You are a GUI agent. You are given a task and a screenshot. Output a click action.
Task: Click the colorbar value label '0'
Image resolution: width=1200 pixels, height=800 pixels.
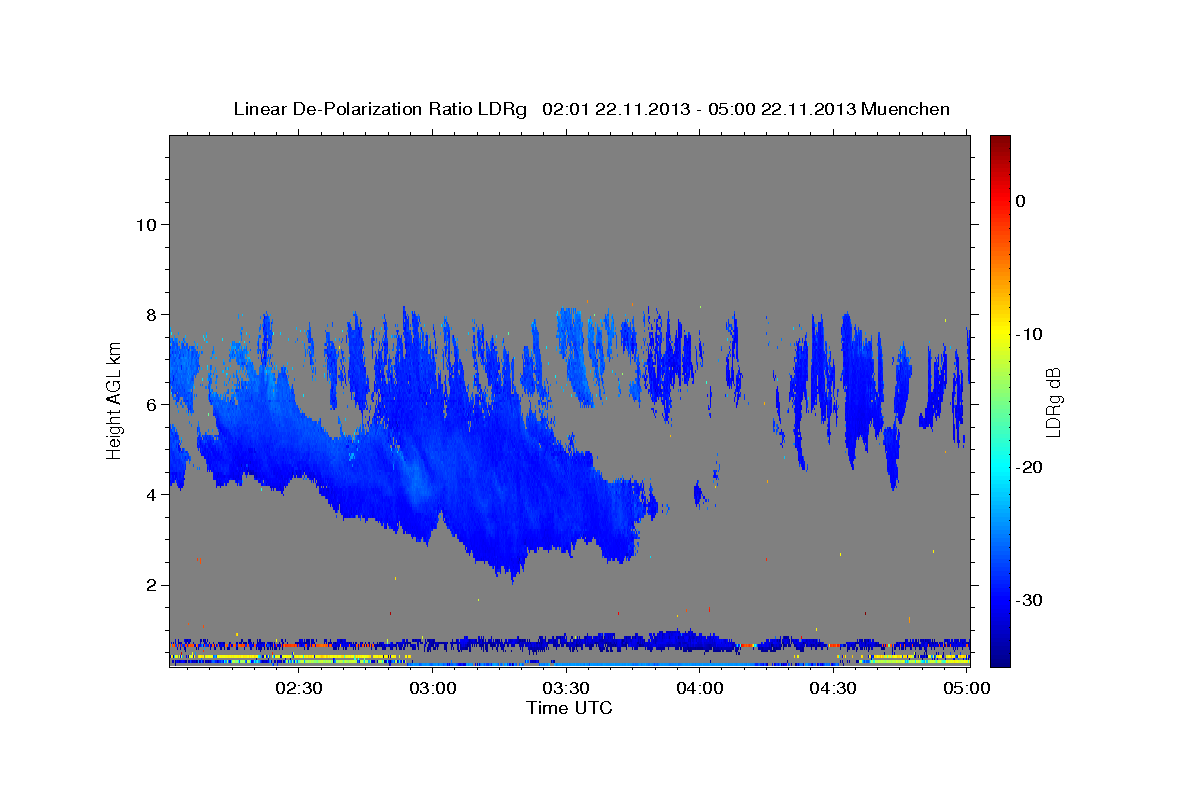(x=1021, y=201)
